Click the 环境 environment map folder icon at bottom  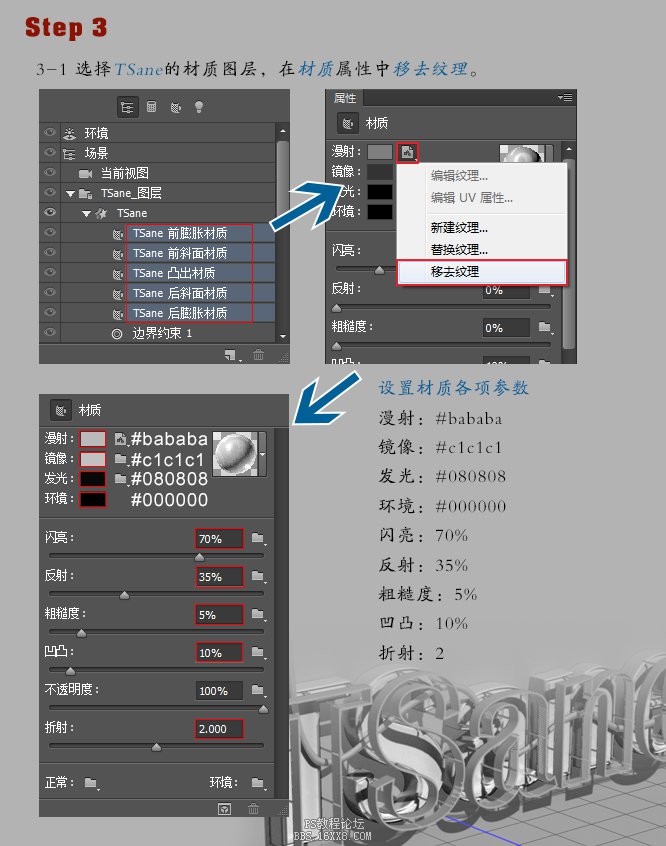click(x=258, y=782)
